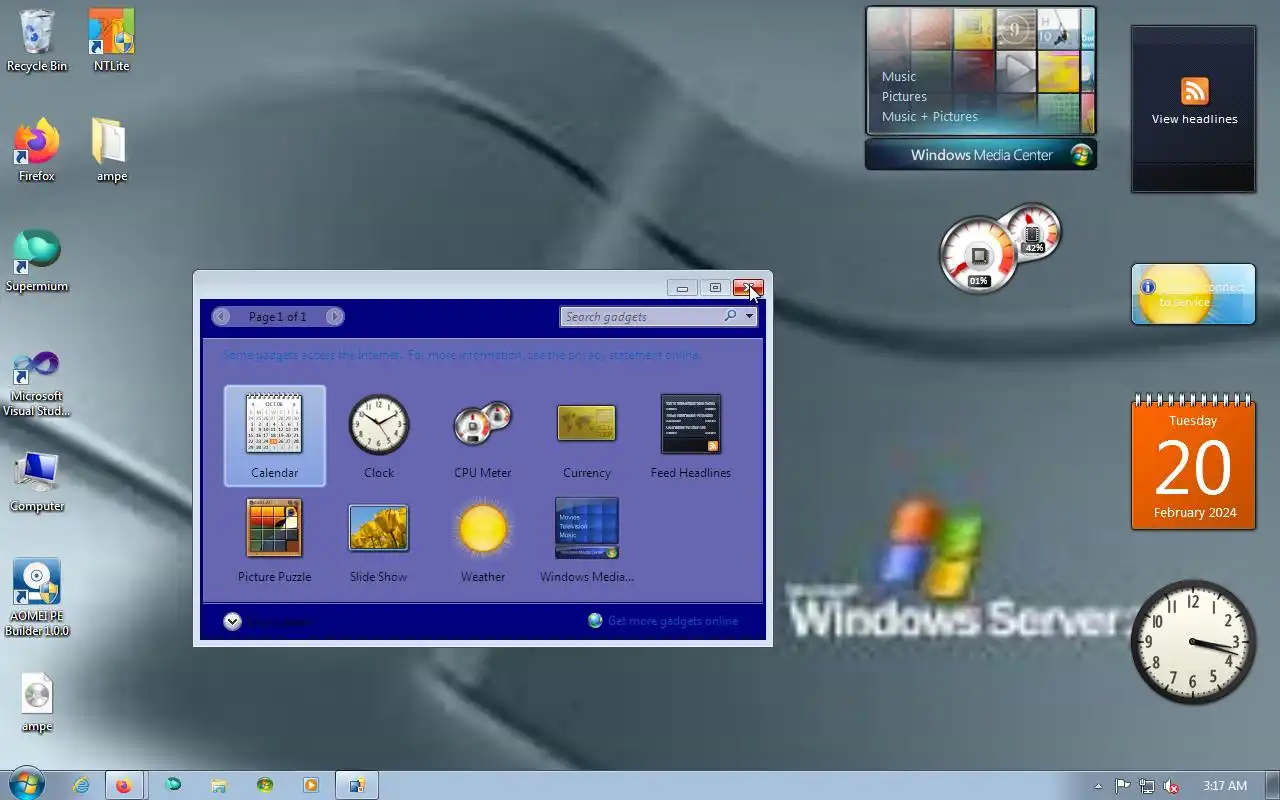Select the Windows Media gadget in the gallery
The height and width of the screenshot is (800, 1280).
[x=587, y=540]
